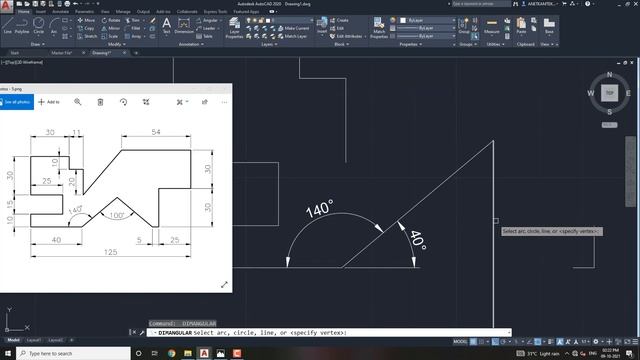This screenshot has width=640, height=360.
Task: Expand the Annotation panel dropdown
Action: click(191, 44)
